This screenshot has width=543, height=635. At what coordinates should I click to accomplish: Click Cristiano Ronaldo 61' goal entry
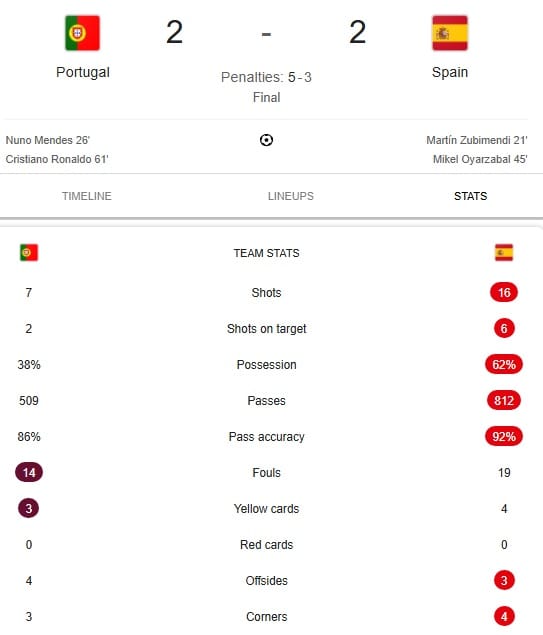click(57, 159)
